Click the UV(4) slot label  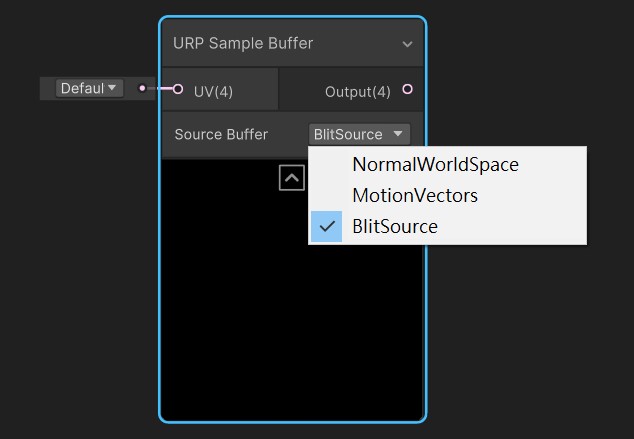pyautogui.click(x=213, y=92)
